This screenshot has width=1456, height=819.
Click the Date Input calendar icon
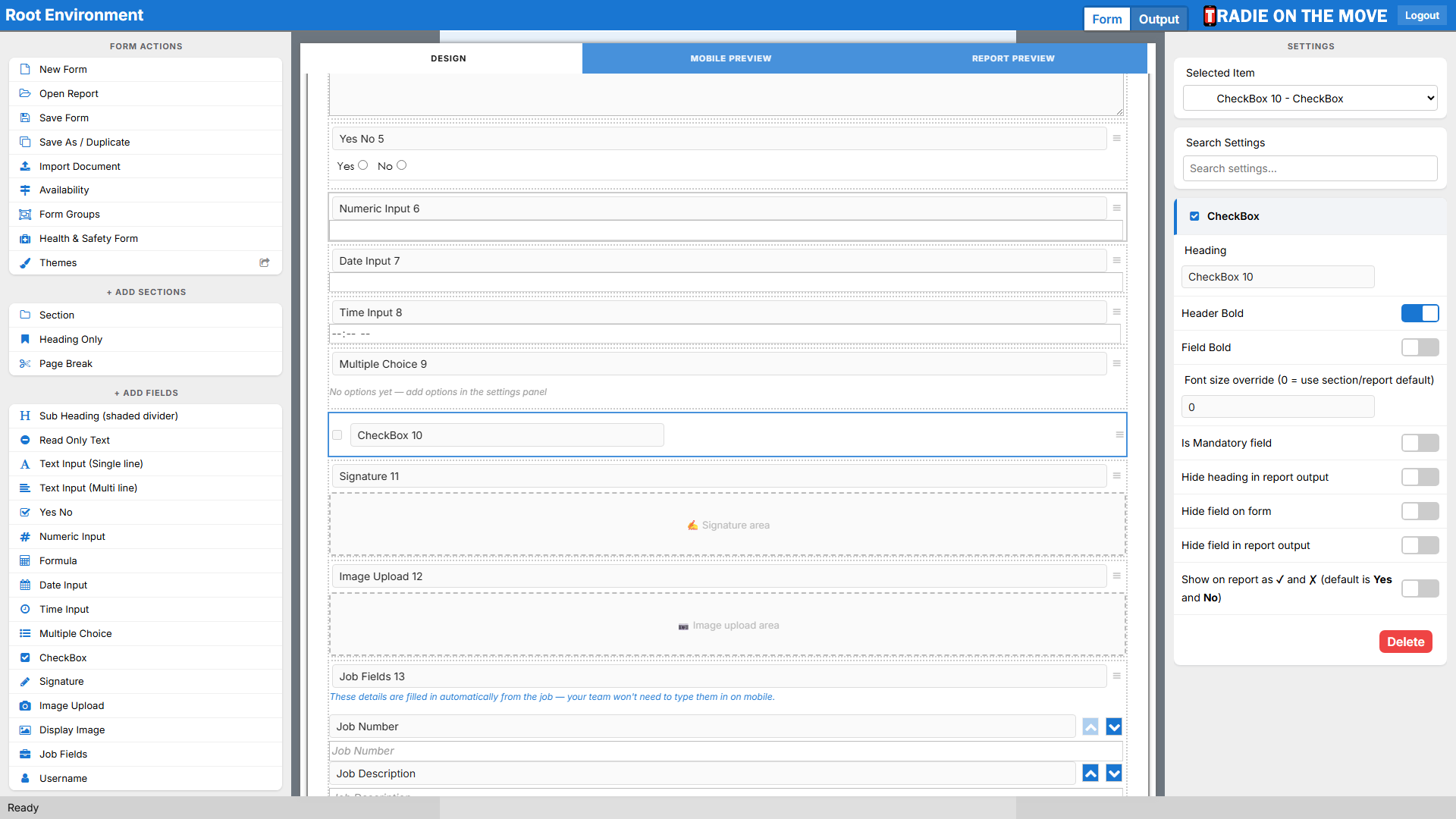25,585
